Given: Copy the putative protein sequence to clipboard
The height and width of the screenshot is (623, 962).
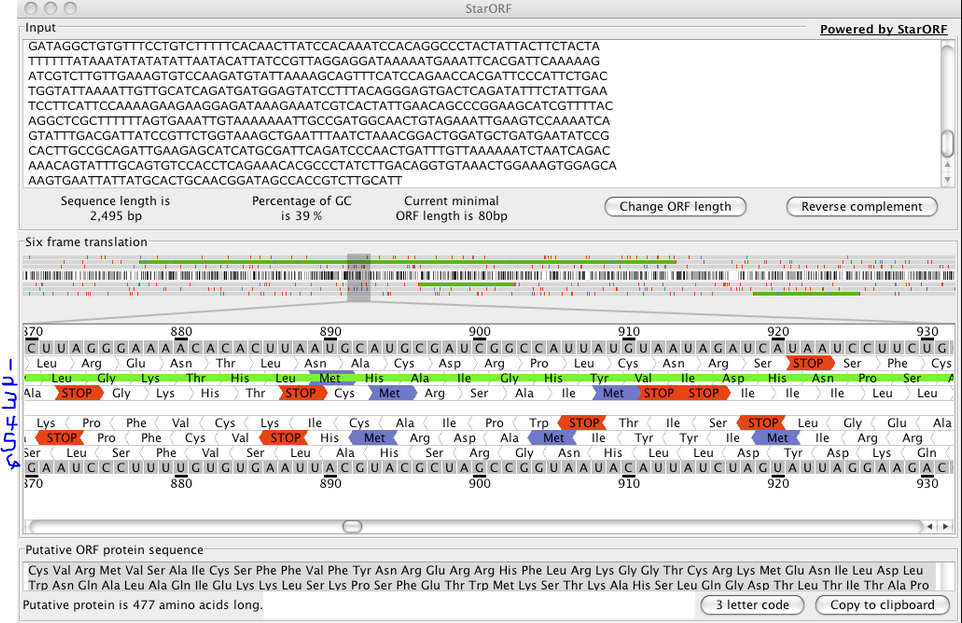Looking at the screenshot, I should pos(882,605).
